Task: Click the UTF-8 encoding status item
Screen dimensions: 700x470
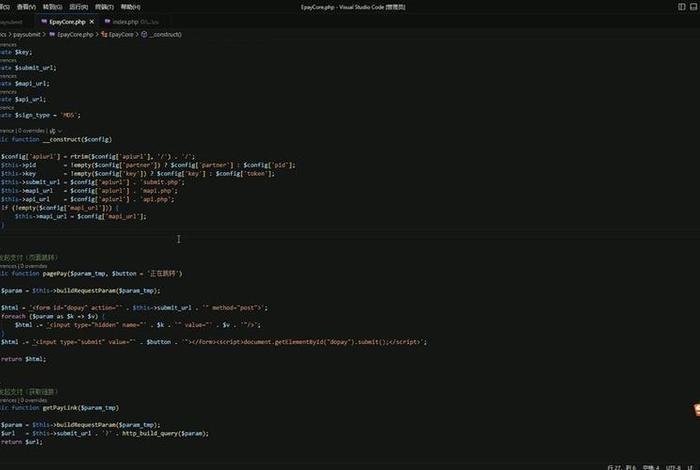Action: click(673, 467)
